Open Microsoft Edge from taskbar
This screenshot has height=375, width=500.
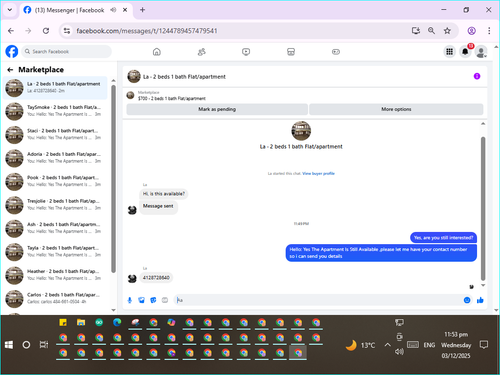pyautogui.click(x=117, y=323)
